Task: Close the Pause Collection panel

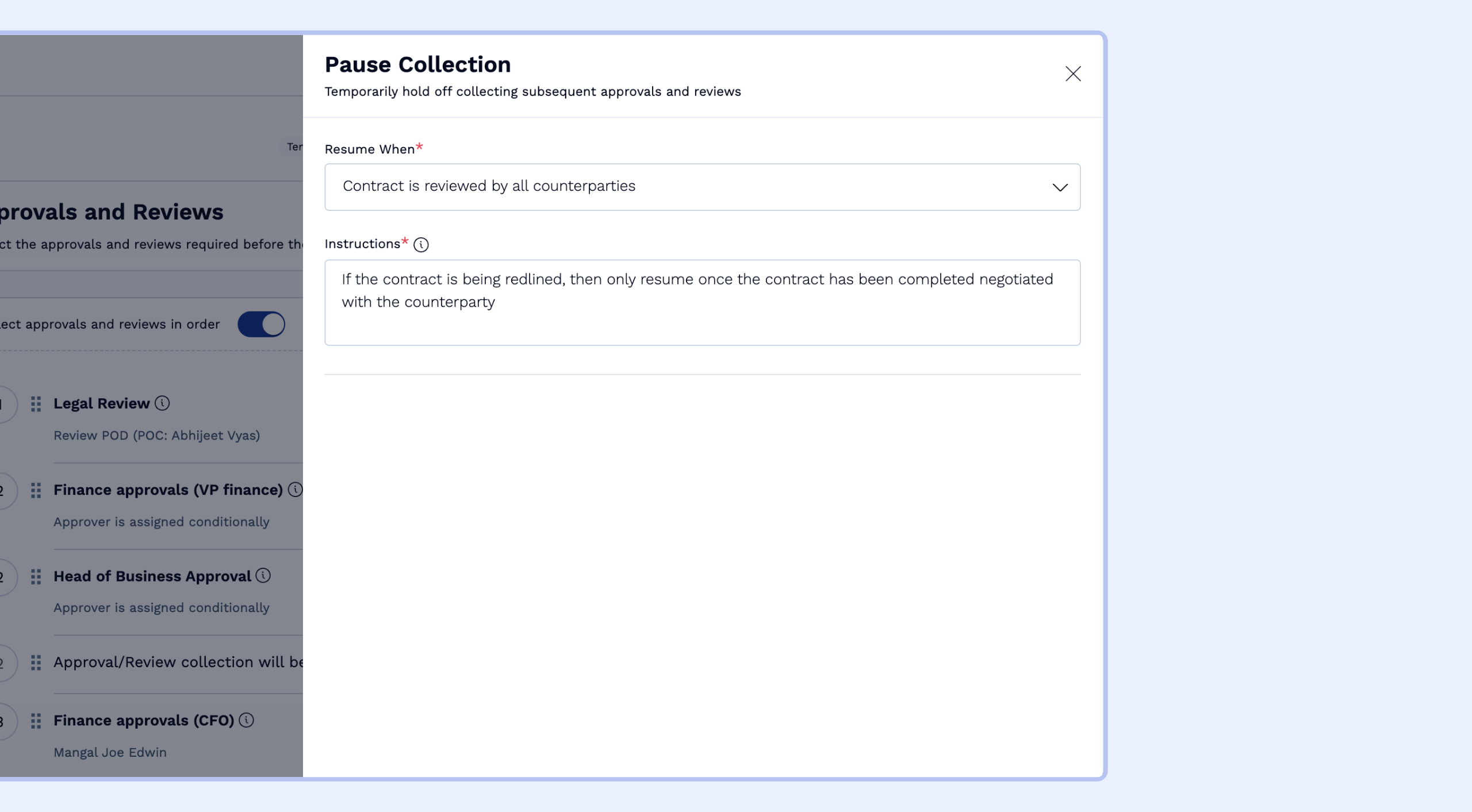Action: [x=1072, y=74]
